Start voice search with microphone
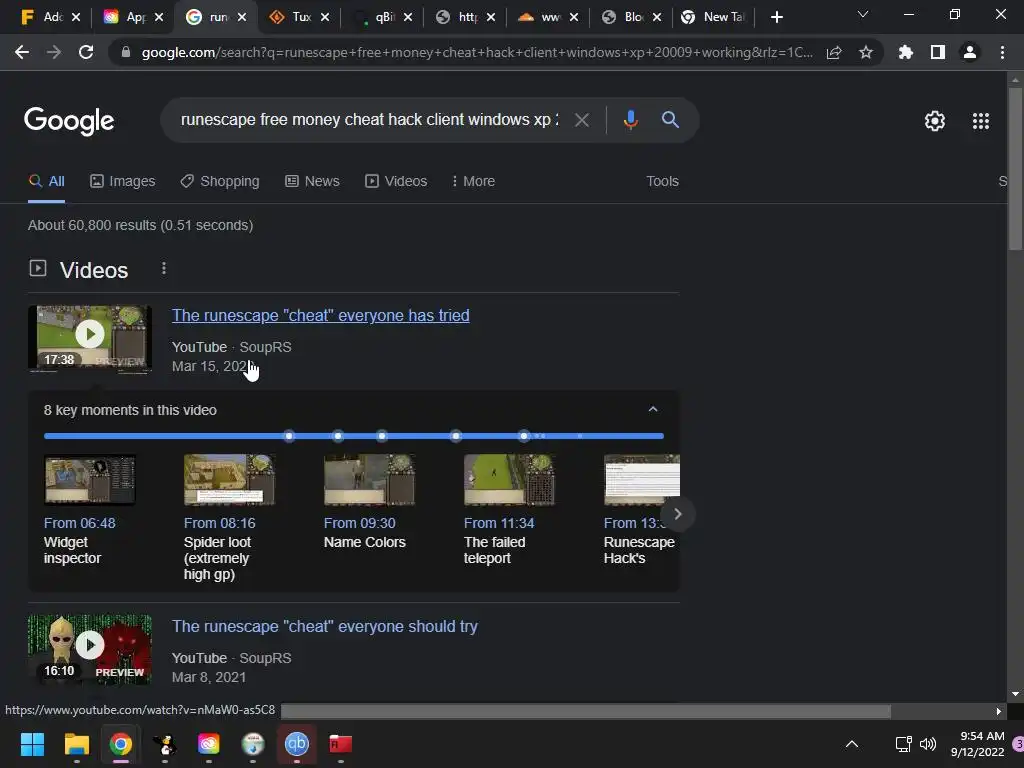The image size is (1024, 768). pos(630,120)
